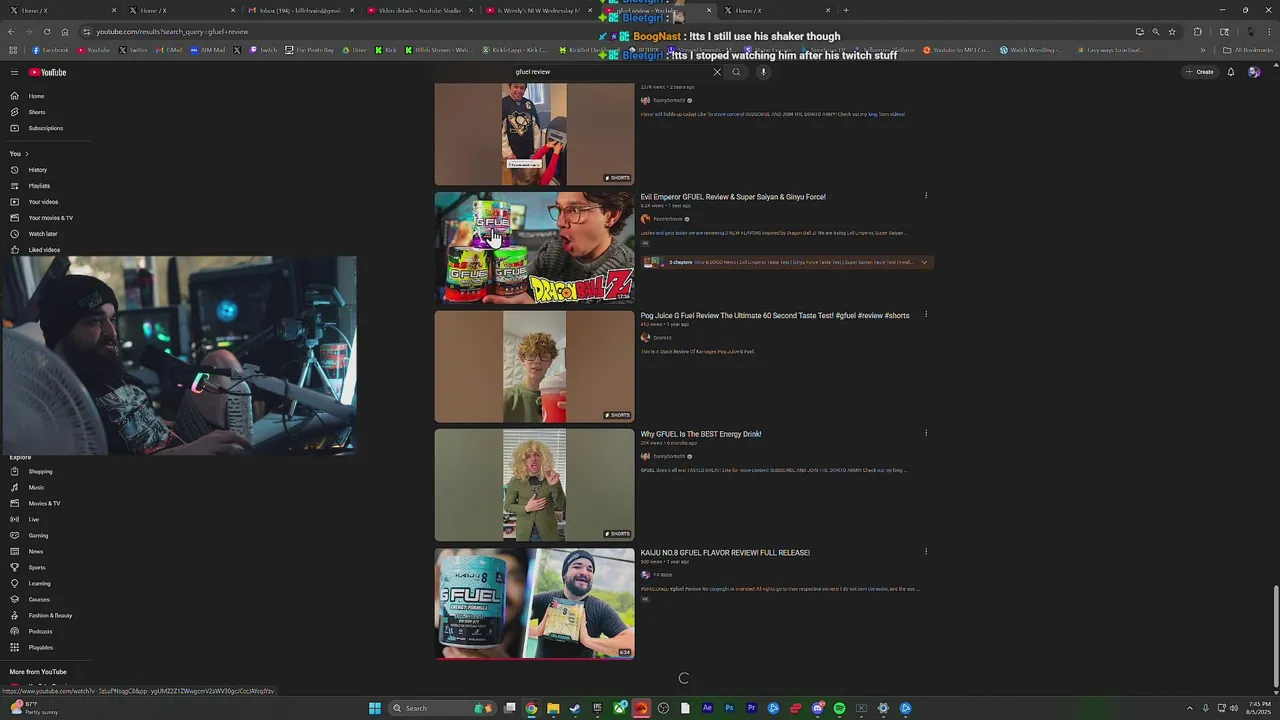This screenshot has height=720, width=1280.
Task: Play the Kaiju No.8 GFUEL thumbnail
Action: point(534,603)
